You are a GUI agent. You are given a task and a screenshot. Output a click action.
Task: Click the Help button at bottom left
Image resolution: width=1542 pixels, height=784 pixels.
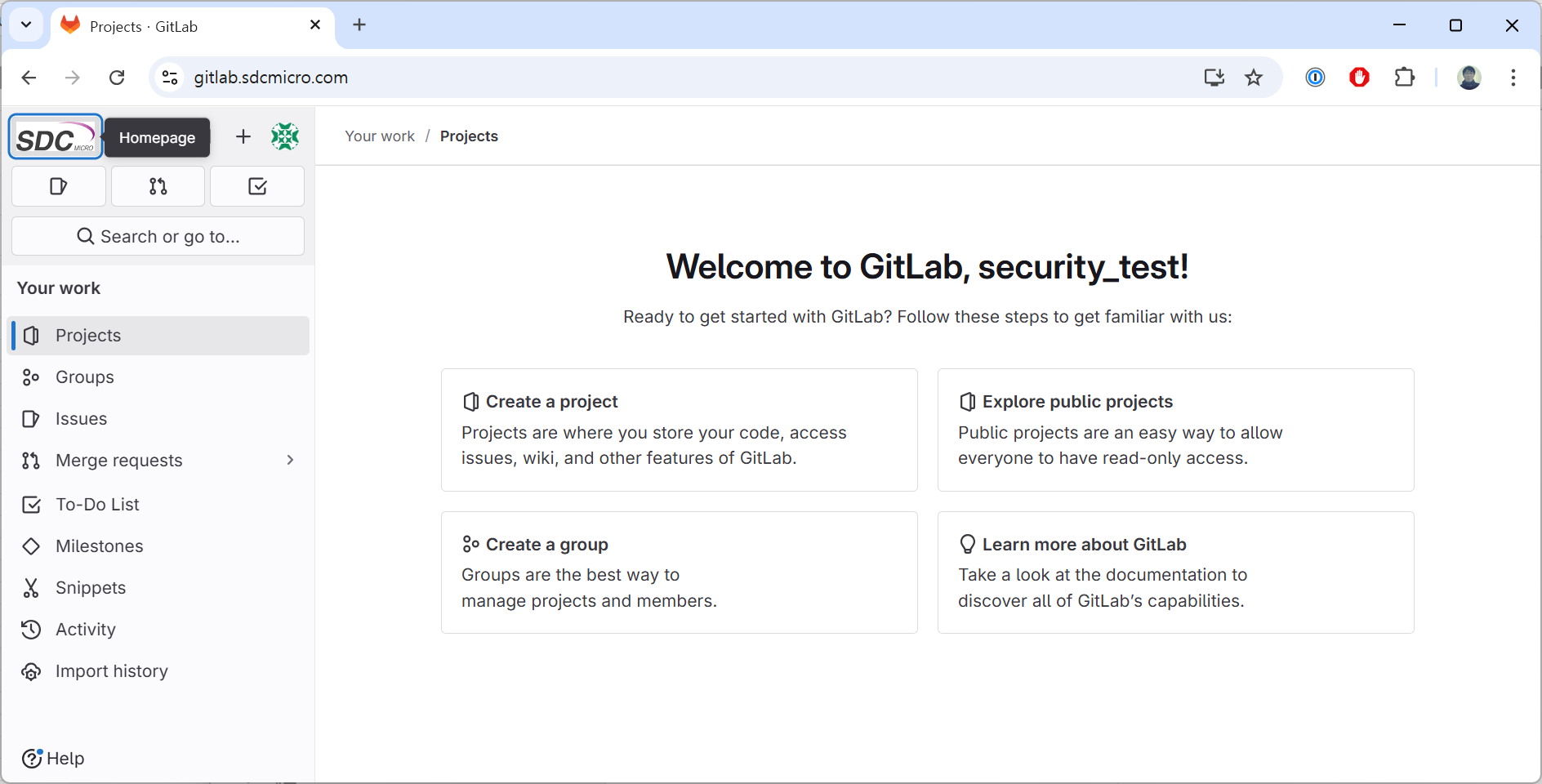coord(54,759)
